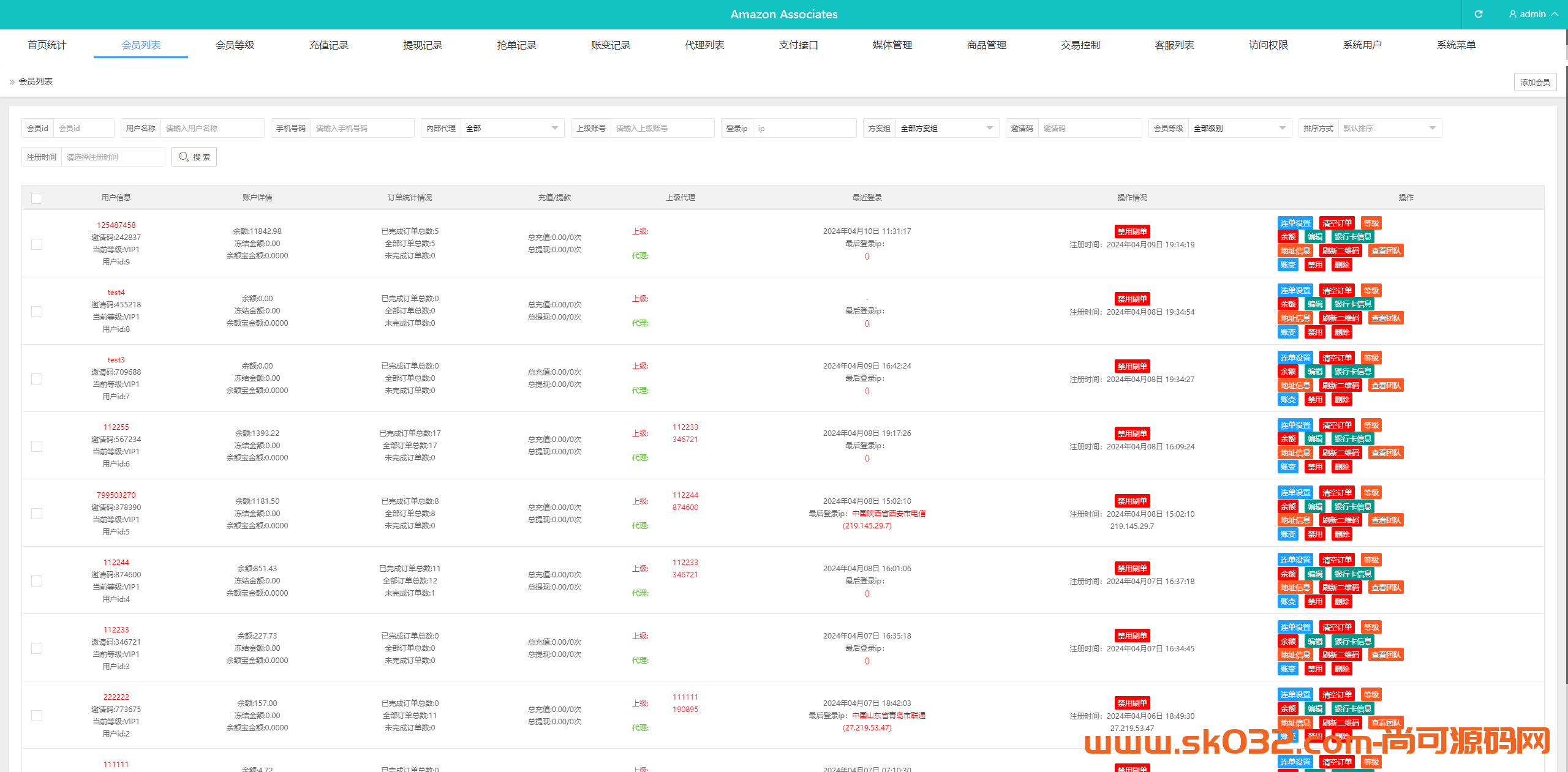1568x772 pixels.
Task: Open the 注册时间 date picker field
Action: (113, 157)
